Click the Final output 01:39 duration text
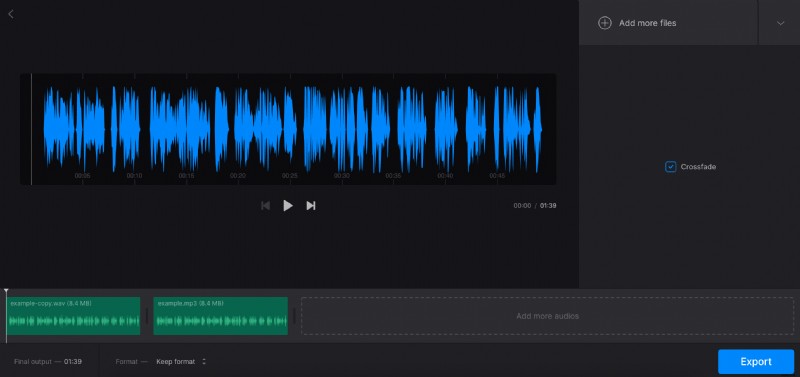 48,362
